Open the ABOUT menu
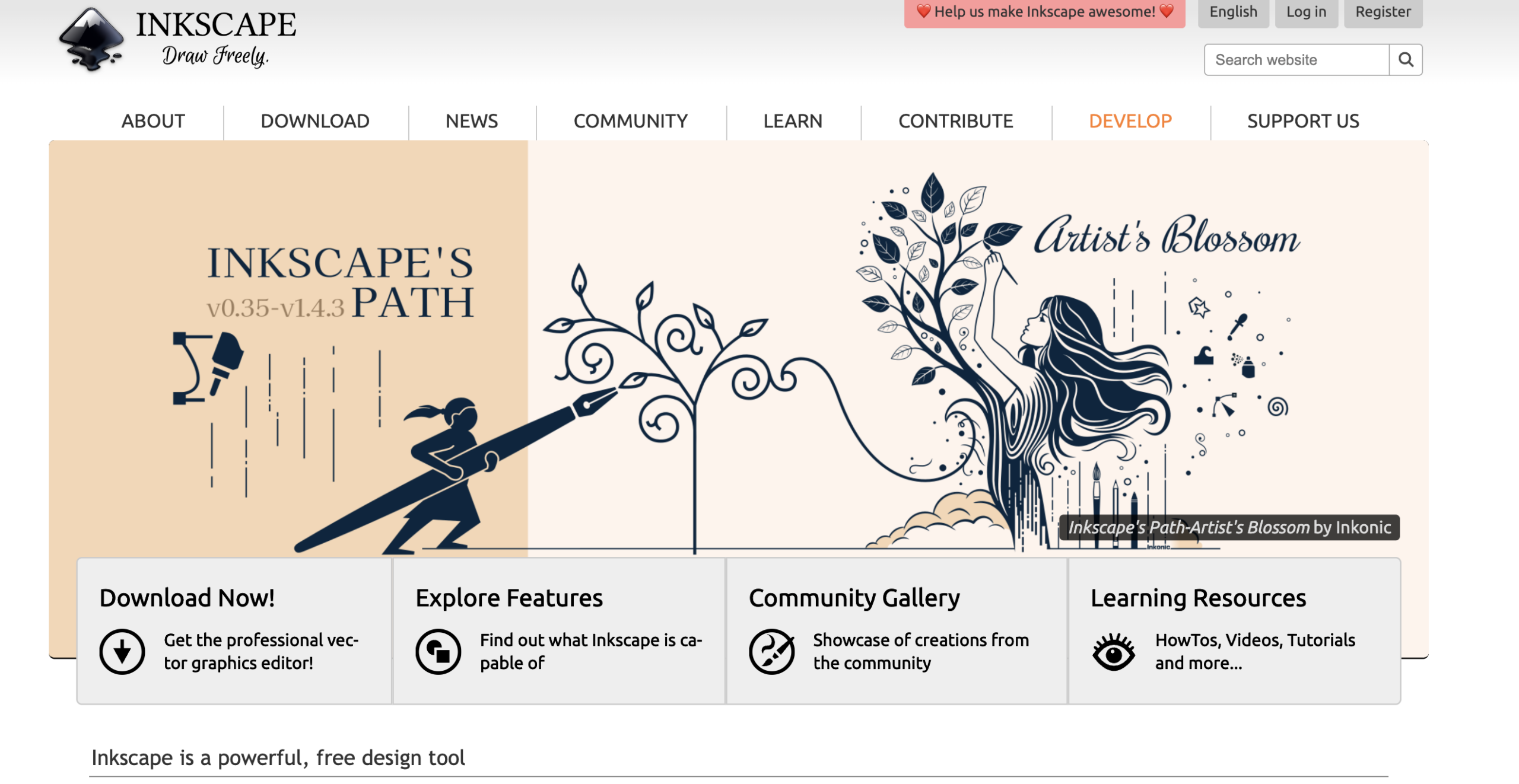Viewport: 1519px width, 784px height. pos(153,121)
